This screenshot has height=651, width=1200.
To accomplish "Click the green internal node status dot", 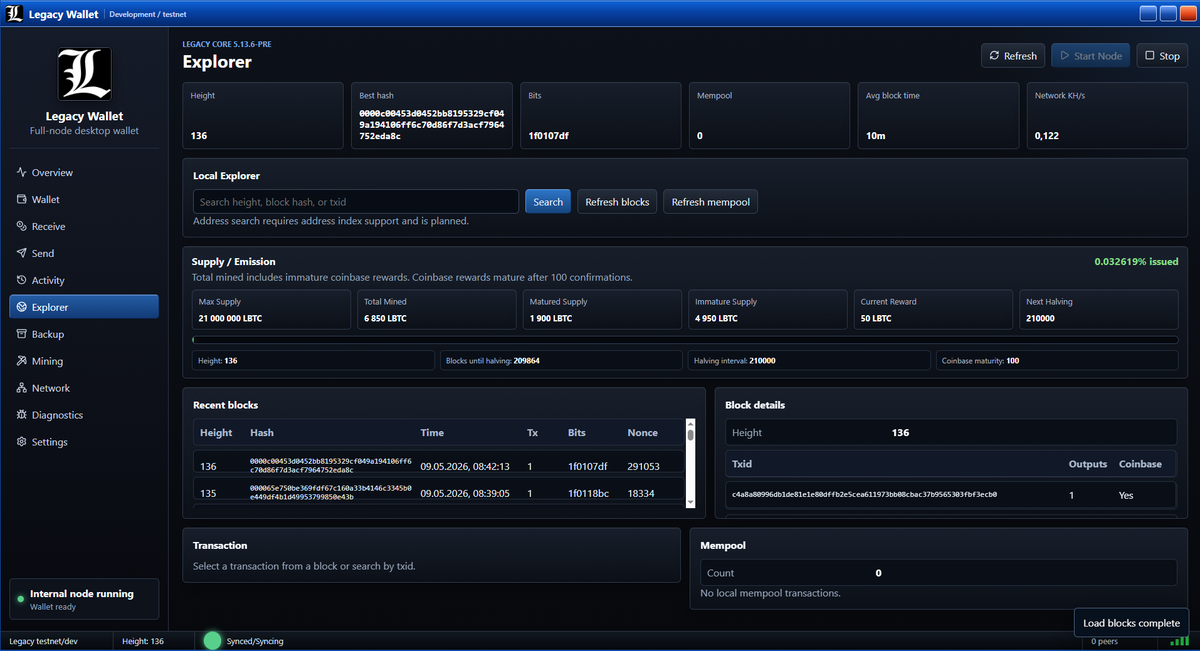I will click(20, 600).
